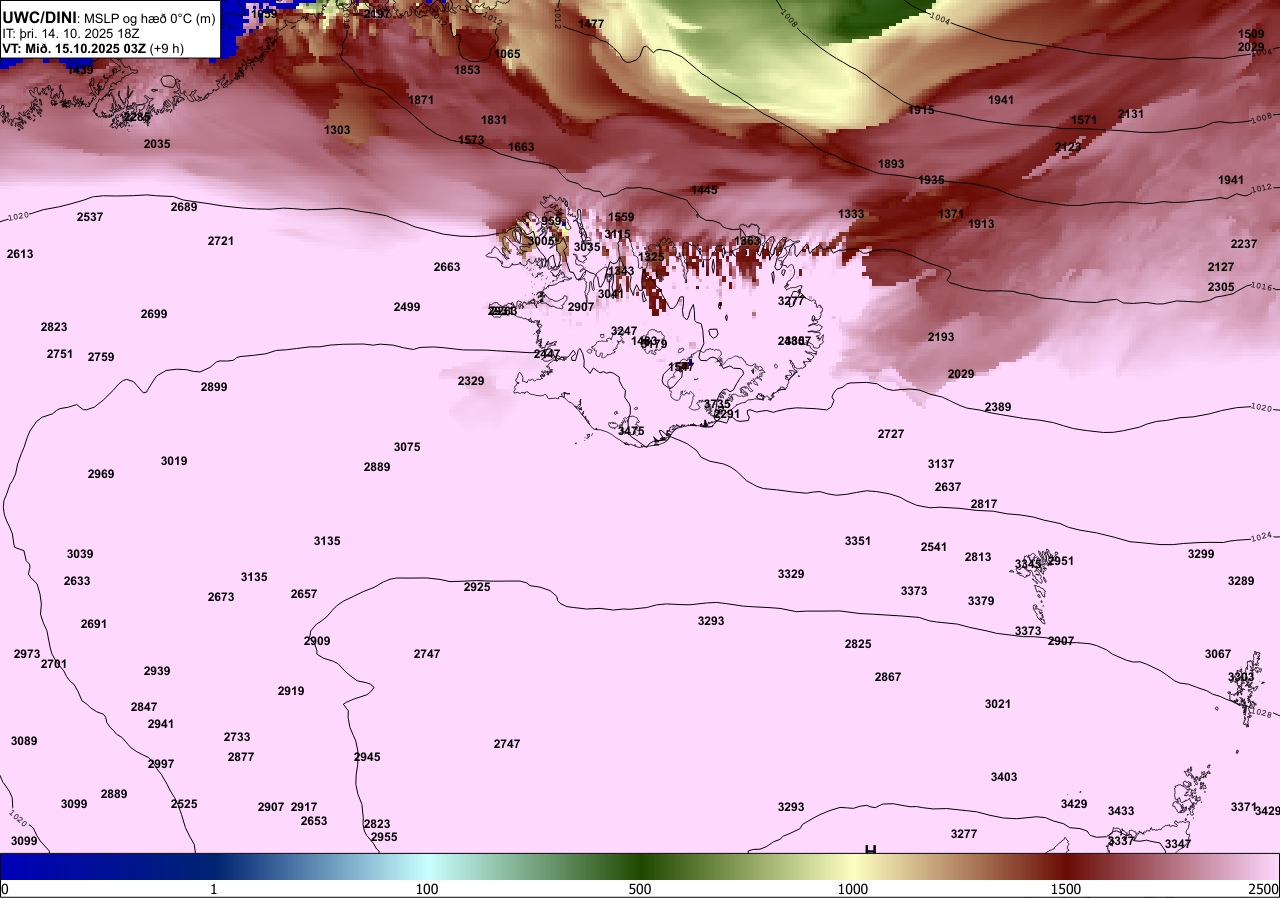1280x898 pixels.
Task: Select the height value 3329
Action: coord(791,574)
